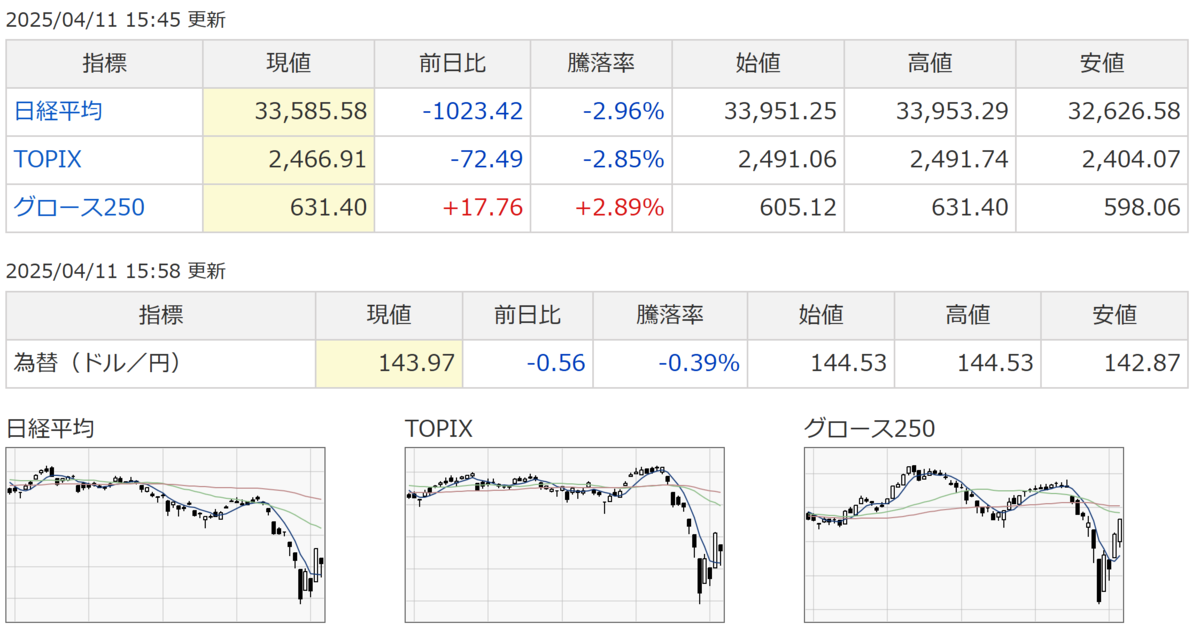Image resolution: width=1200 pixels, height=632 pixels.
Task: Click the 2025/04/11 15:45 更新 timestamp
Action: point(116,20)
